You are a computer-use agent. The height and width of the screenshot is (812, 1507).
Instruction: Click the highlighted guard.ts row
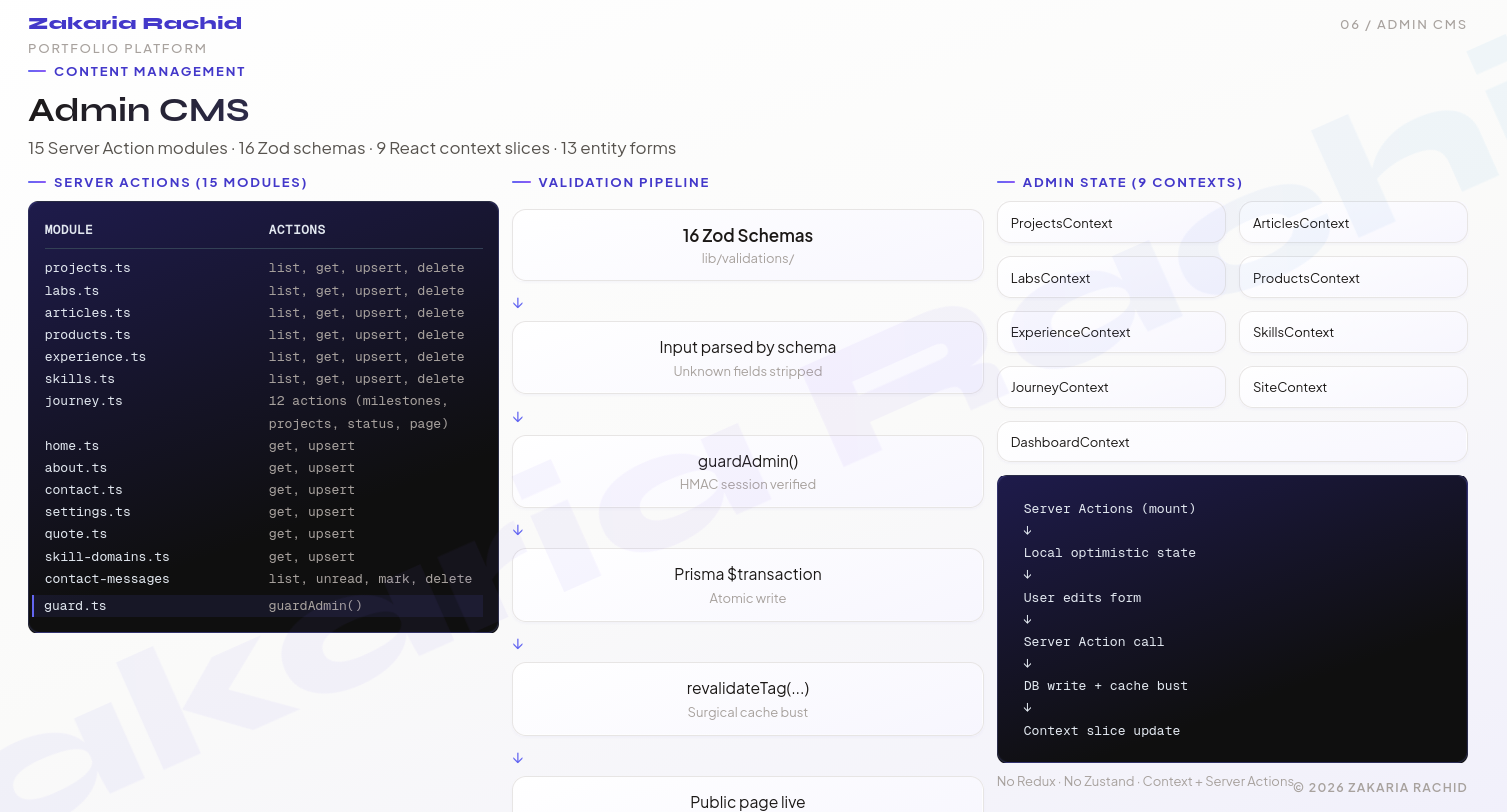coord(257,606)
